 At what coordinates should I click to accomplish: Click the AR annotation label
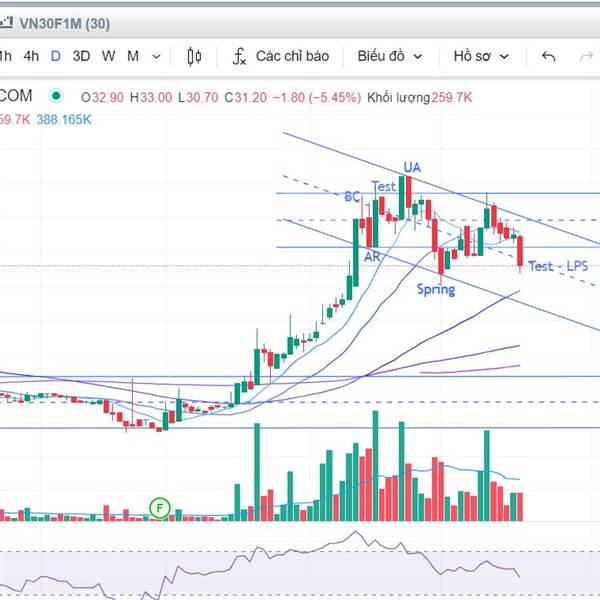(372, 257)
